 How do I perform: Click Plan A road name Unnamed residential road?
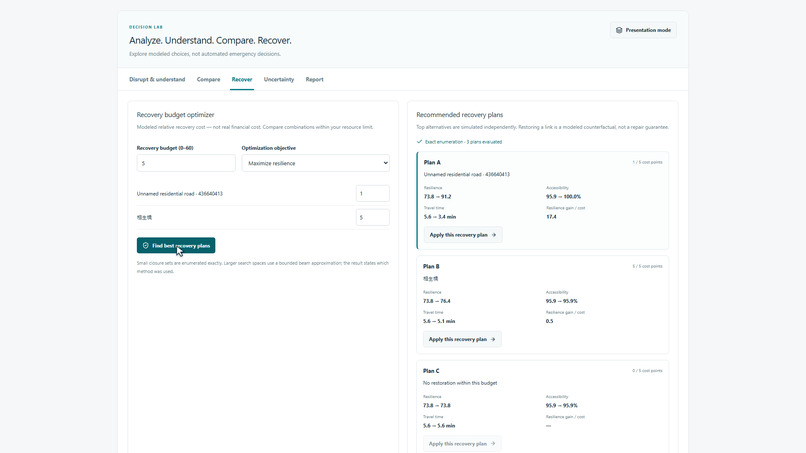(467, 175)
